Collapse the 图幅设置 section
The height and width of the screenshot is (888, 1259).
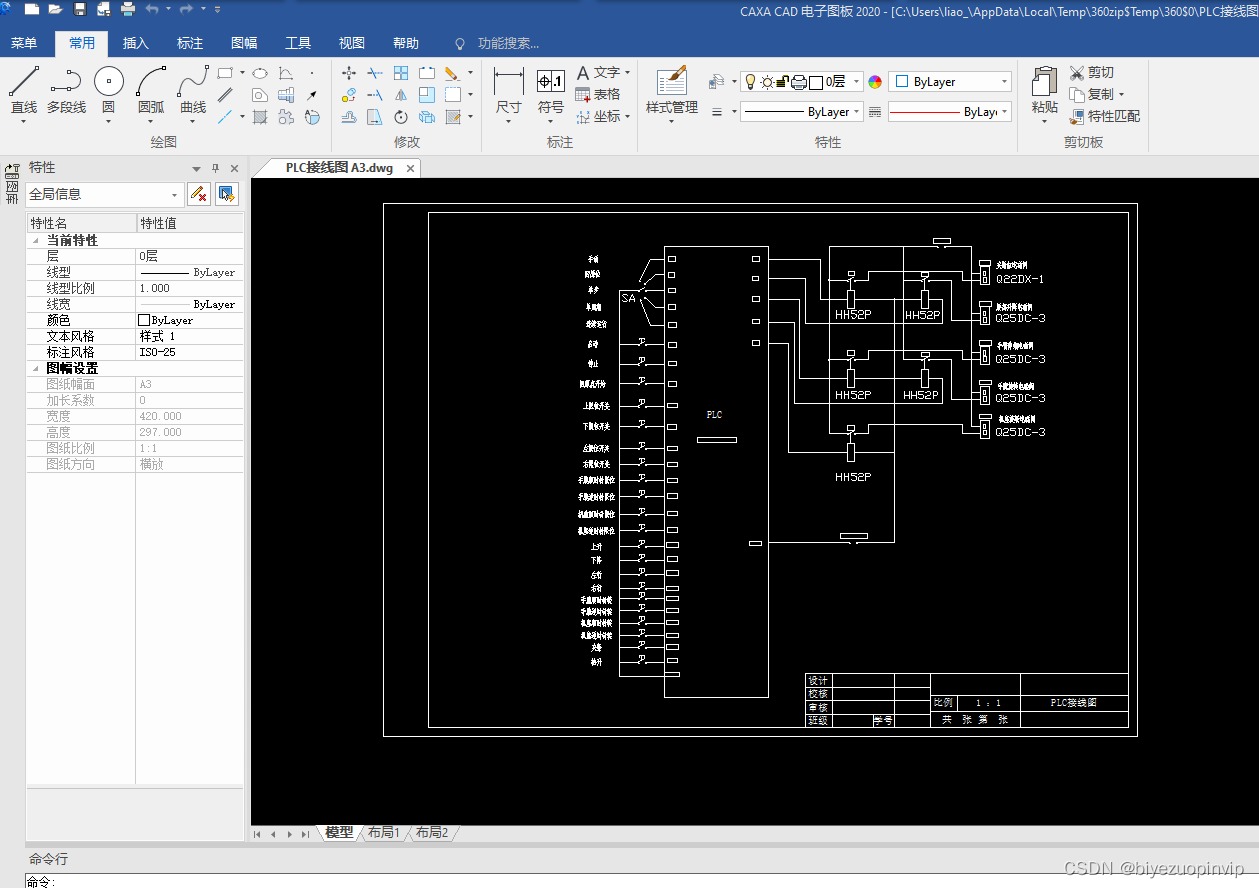click(36, 369)
